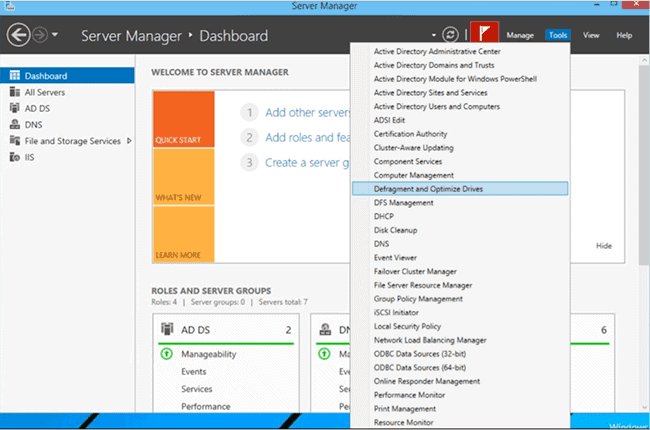This screenshot has height=430, width=650.
Task: Click the AD DS sidebar icon
Action: coord(15,108)
